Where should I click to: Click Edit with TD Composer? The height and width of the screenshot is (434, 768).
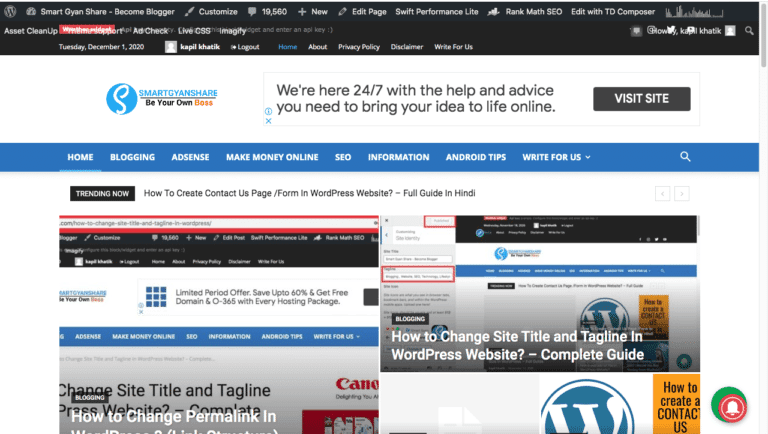pyautogui.click(x=613, y=11)
